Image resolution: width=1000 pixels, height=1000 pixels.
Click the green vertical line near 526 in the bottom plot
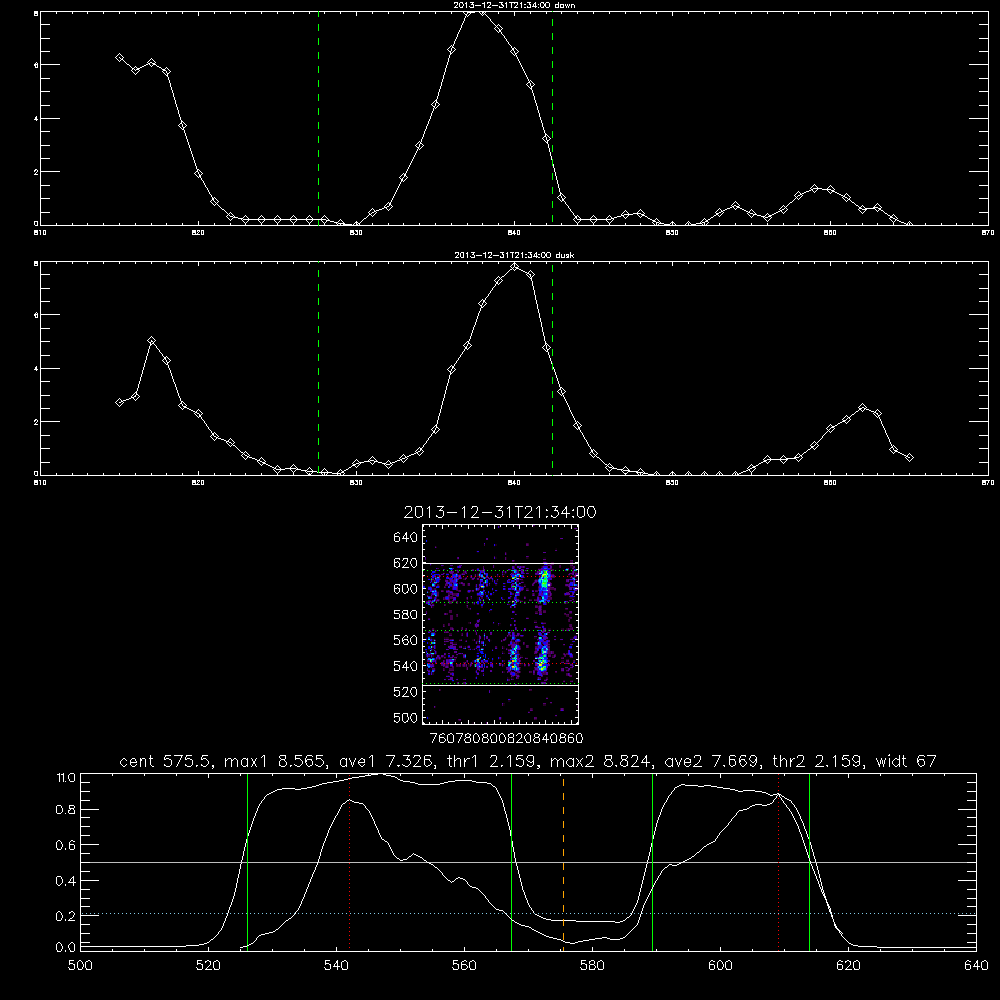(247, 861)
